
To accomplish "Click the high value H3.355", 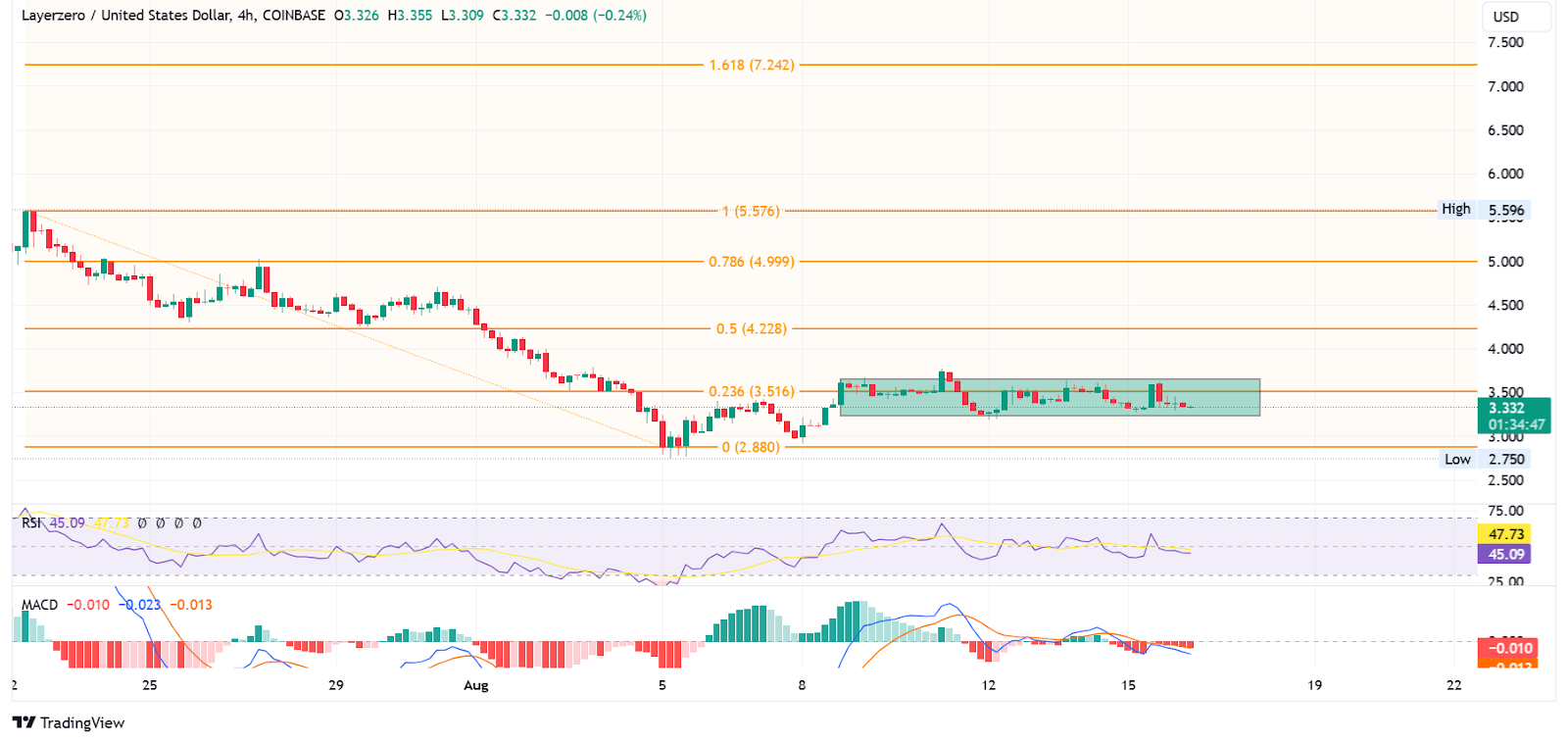I will 410,16.
